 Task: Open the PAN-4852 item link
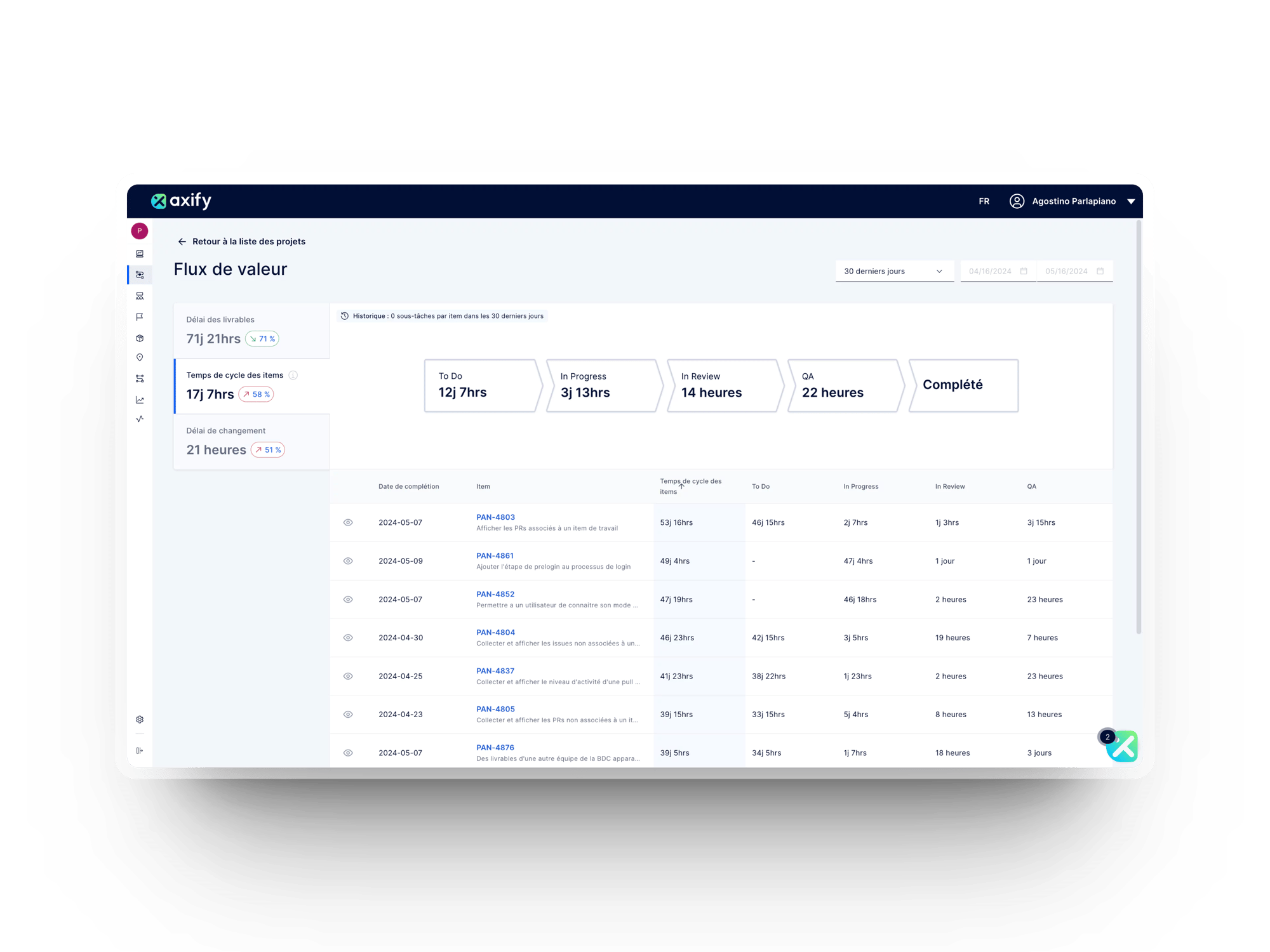(495, 594)
